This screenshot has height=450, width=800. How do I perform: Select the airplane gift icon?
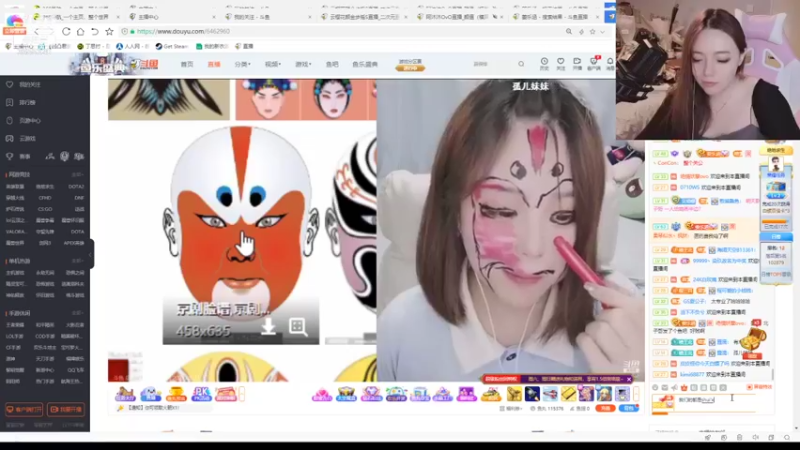click(550, 393)
